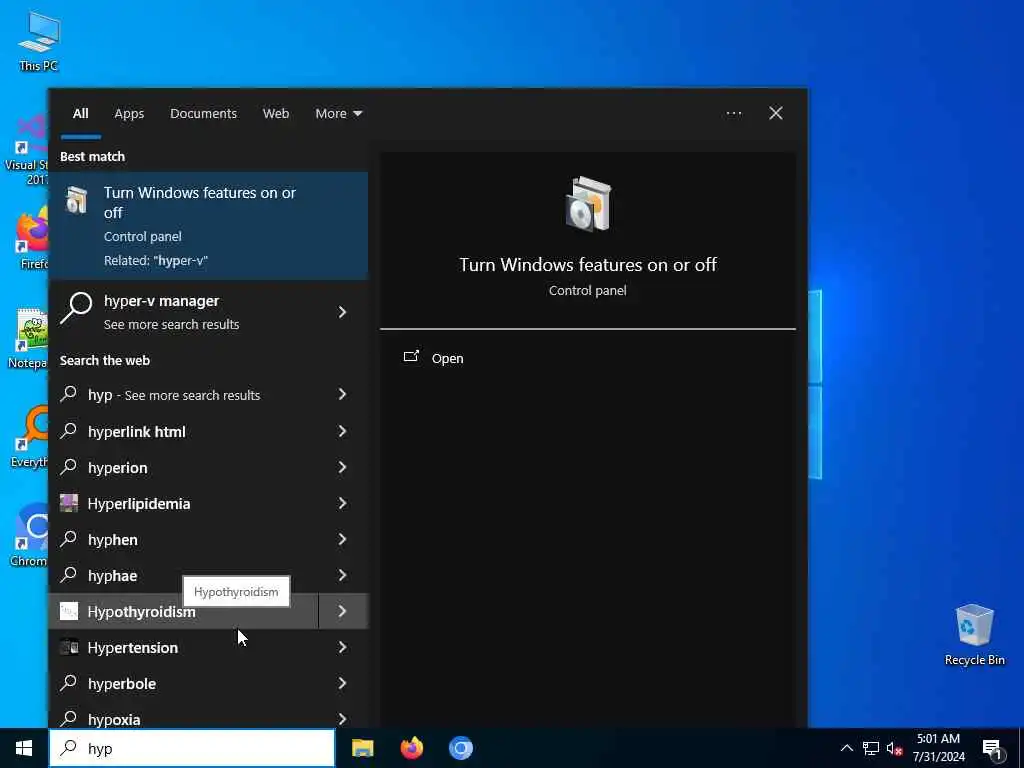
Task: Open the Windows Start button
Action: (x=24, y=748)
